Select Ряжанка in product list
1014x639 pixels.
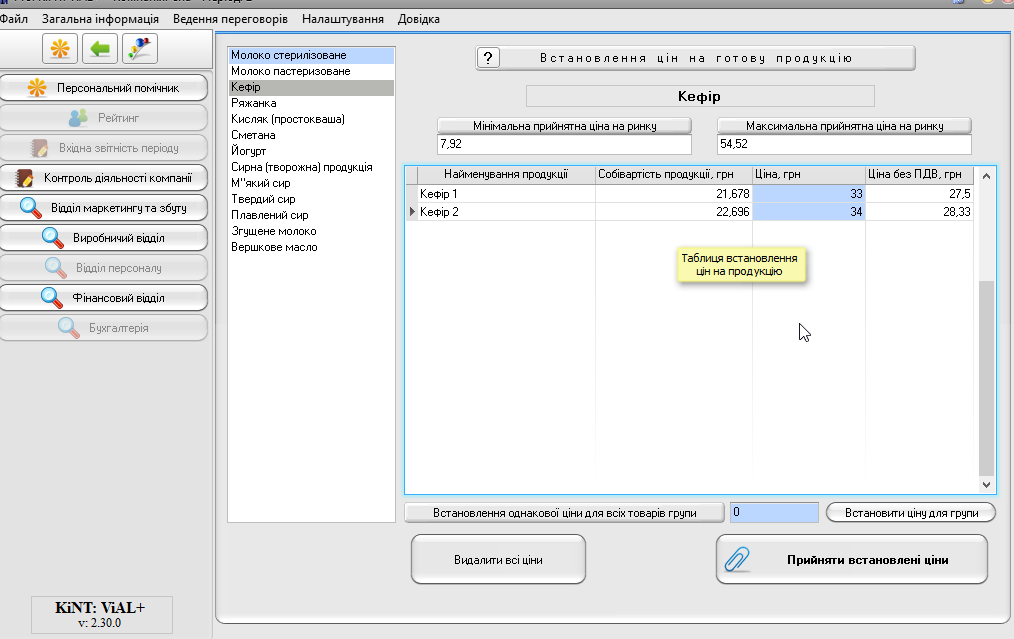311,103
